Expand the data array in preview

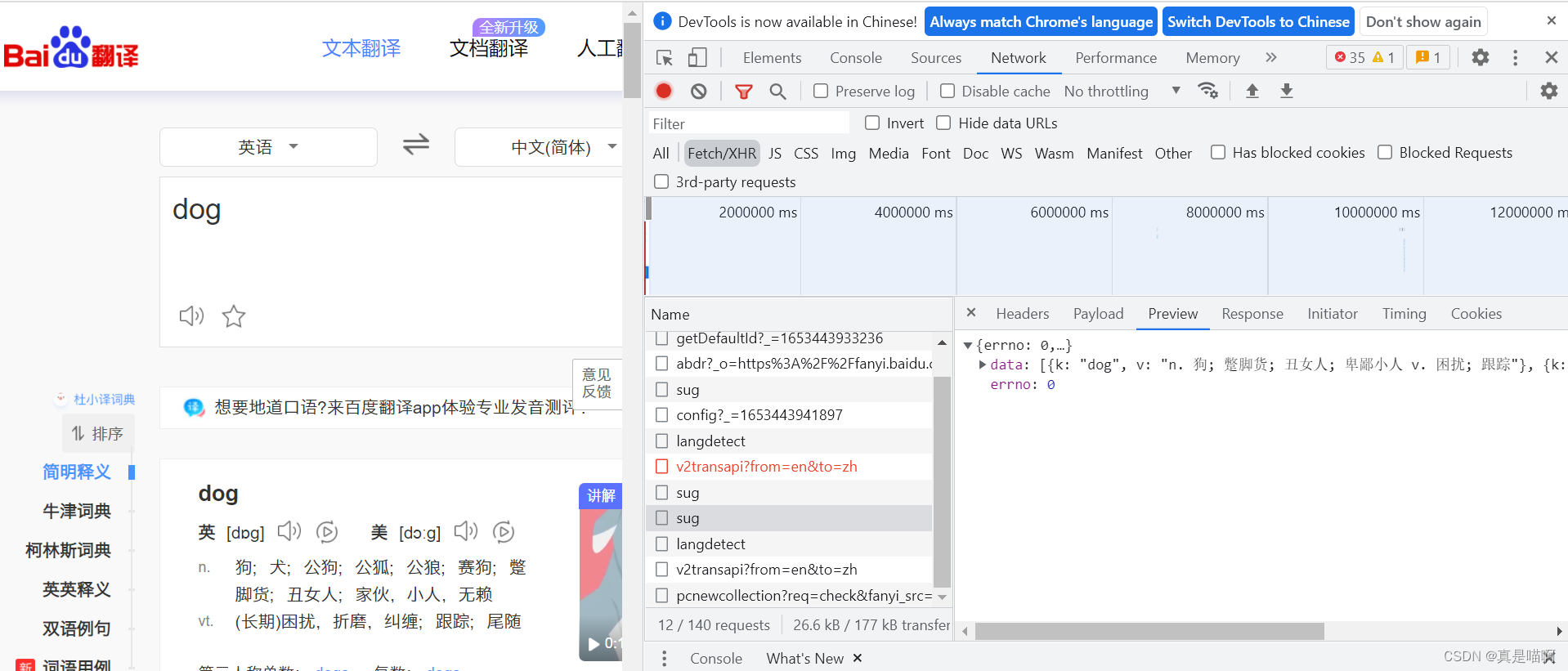pyautogui.click(x=983, y=365)
